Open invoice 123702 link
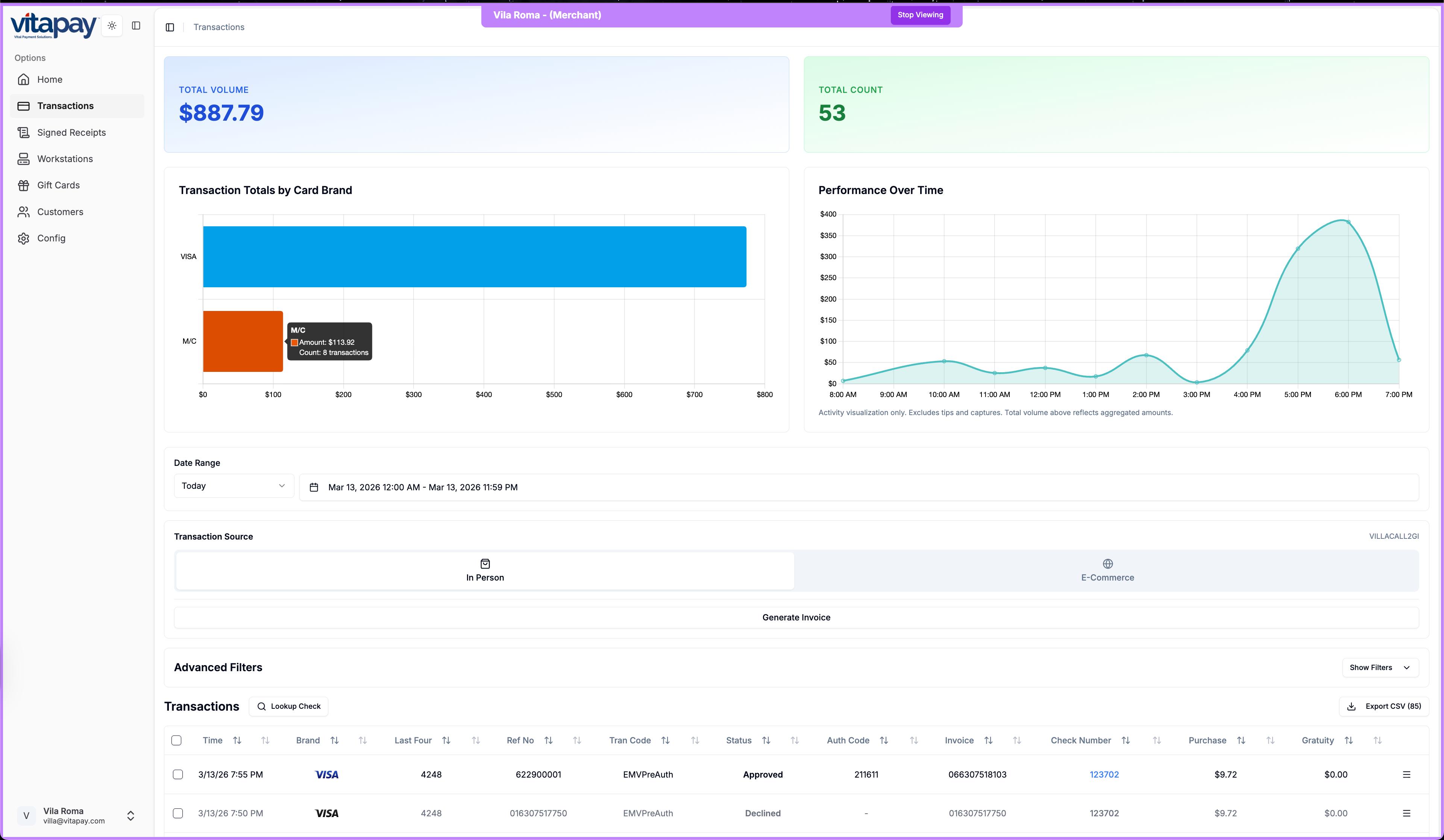This screenshot has width=1444, height=840. pyautogui.click(x=1104, y=774)
